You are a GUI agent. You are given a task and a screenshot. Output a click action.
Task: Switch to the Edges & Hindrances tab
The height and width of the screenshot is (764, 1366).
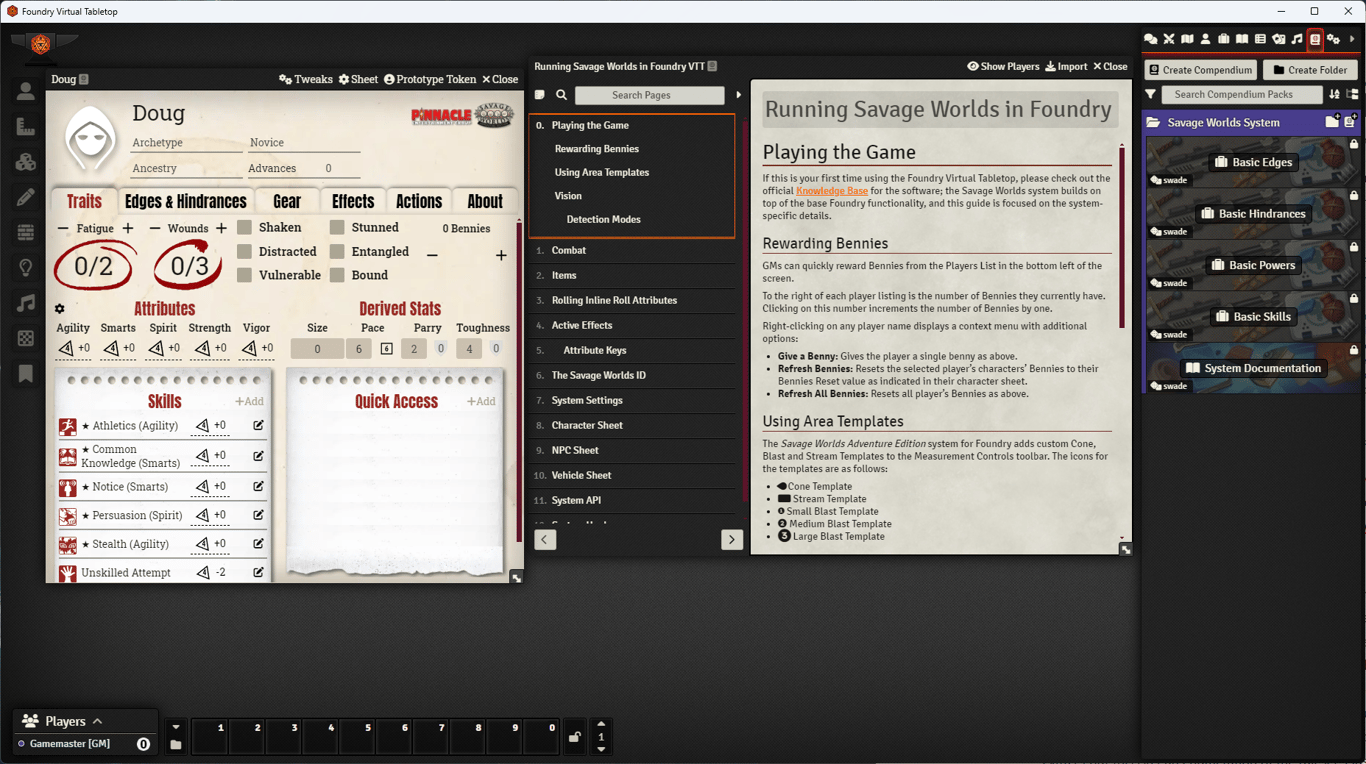pyautogui.click(x=186, y=201)
